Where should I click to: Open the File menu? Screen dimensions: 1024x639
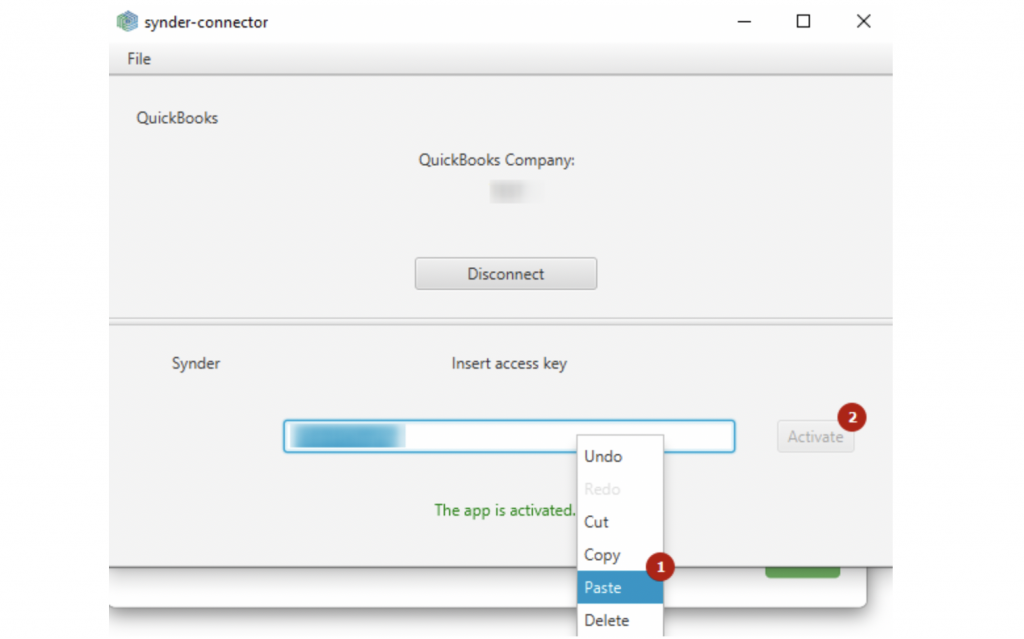click(x=138, y=59)
